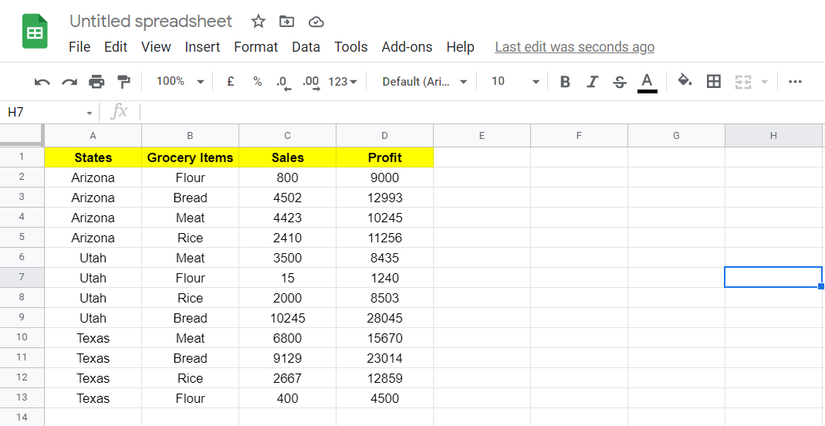Open the Format menu
The height and width of the screenshot is (426, 825).
(256, 47)
